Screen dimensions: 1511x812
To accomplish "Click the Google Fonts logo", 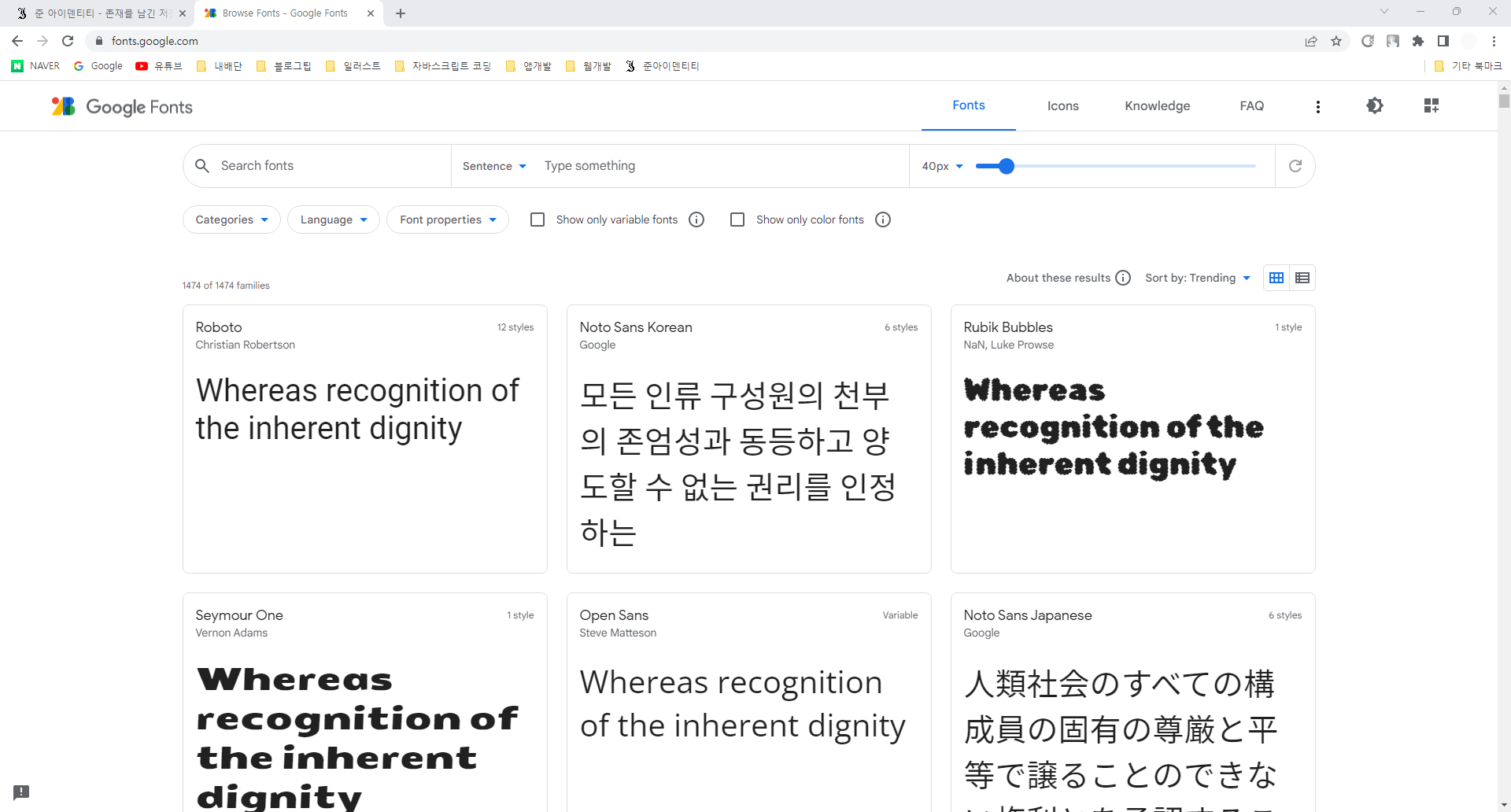I will tap(122, 106).
